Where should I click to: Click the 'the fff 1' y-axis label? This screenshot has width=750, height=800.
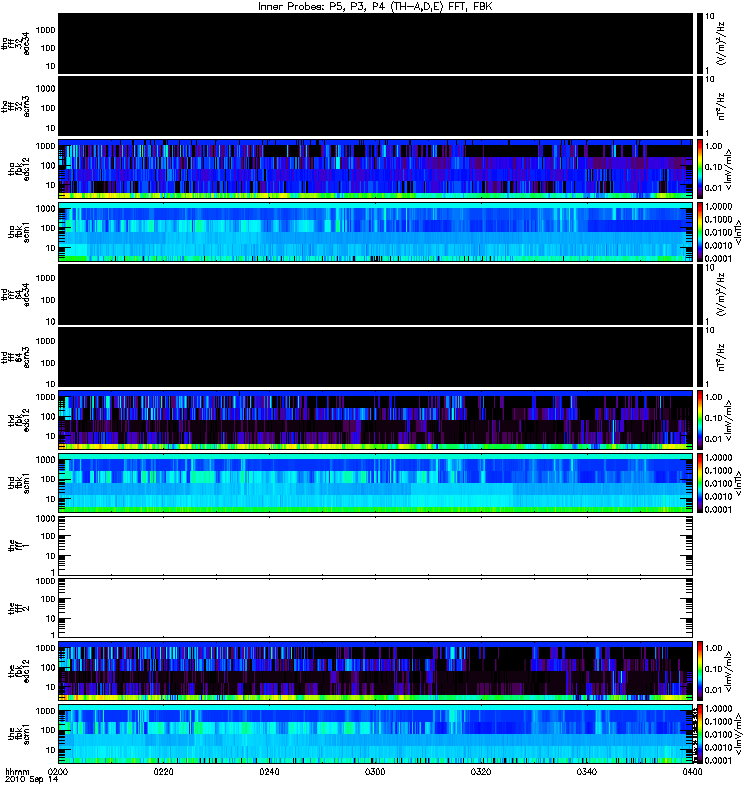pos(19,545)
